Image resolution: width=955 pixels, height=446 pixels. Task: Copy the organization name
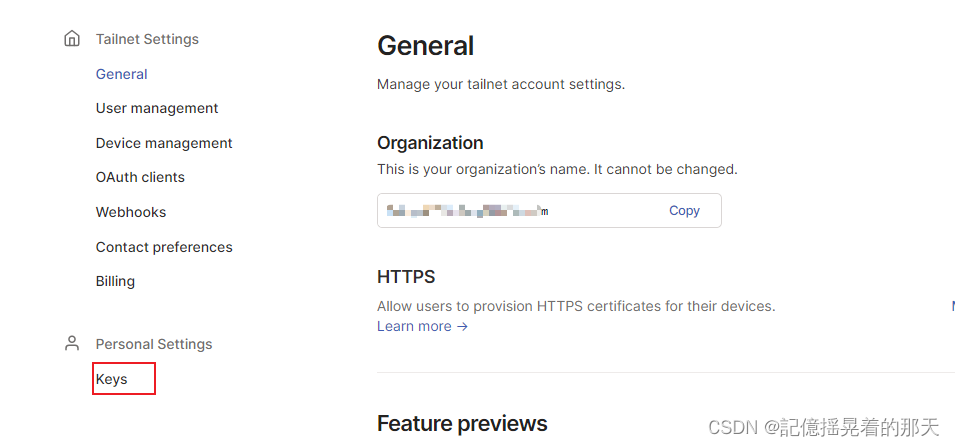684,210
